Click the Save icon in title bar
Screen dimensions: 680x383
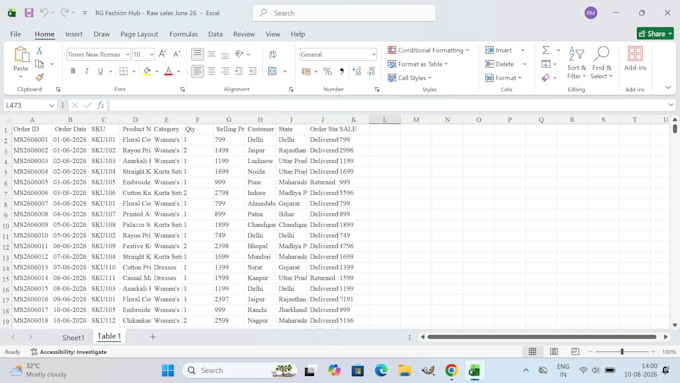coord(29,13)
